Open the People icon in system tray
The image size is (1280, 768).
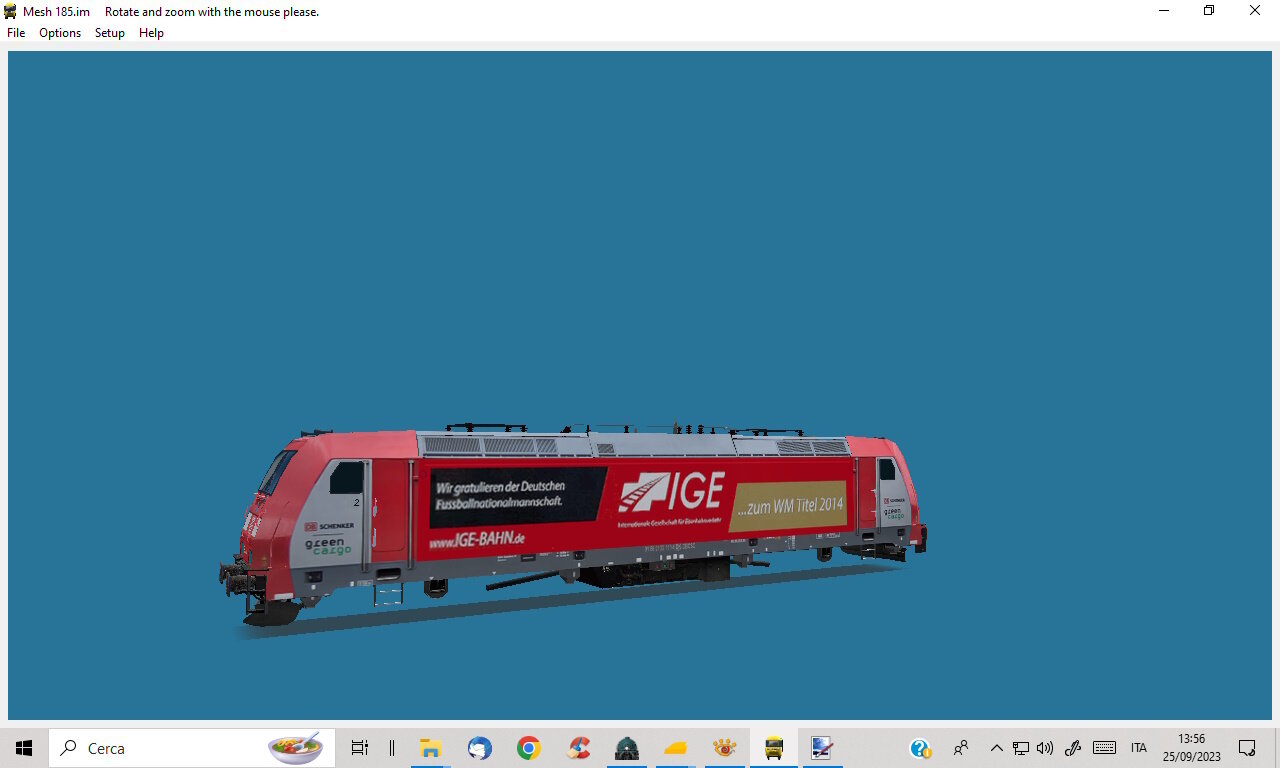click(x=961, y=748)
